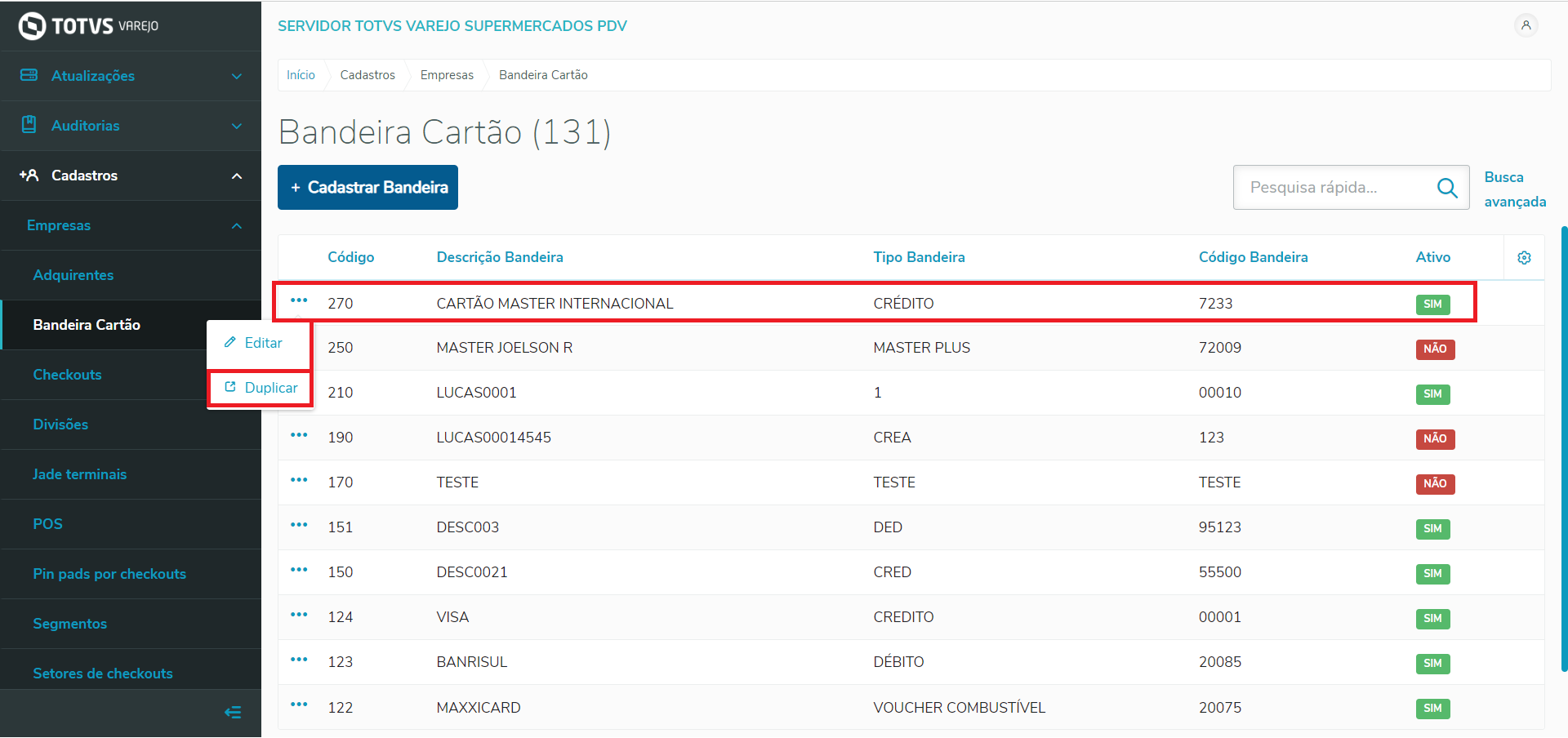This screenshot has height=738, width=1568.
Task: Collapse the sidebar menu icon
Action: pyautogui.click(x=233, y=713)
